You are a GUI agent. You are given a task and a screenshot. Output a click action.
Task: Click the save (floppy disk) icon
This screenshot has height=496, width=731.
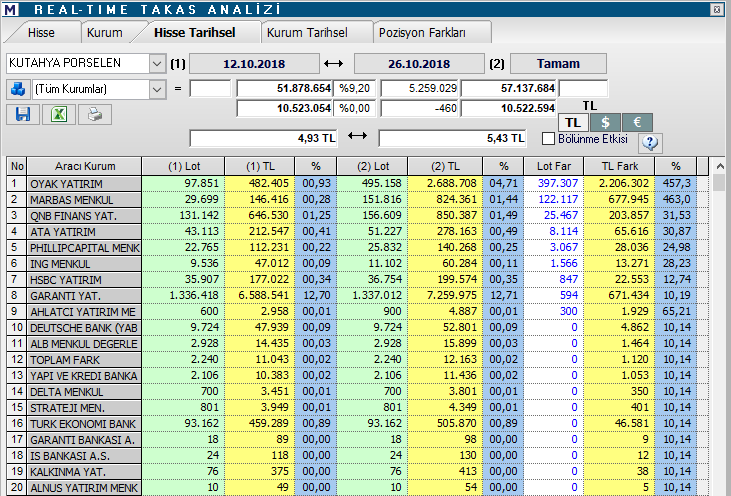pyautogui.click(x=23, y=114)
